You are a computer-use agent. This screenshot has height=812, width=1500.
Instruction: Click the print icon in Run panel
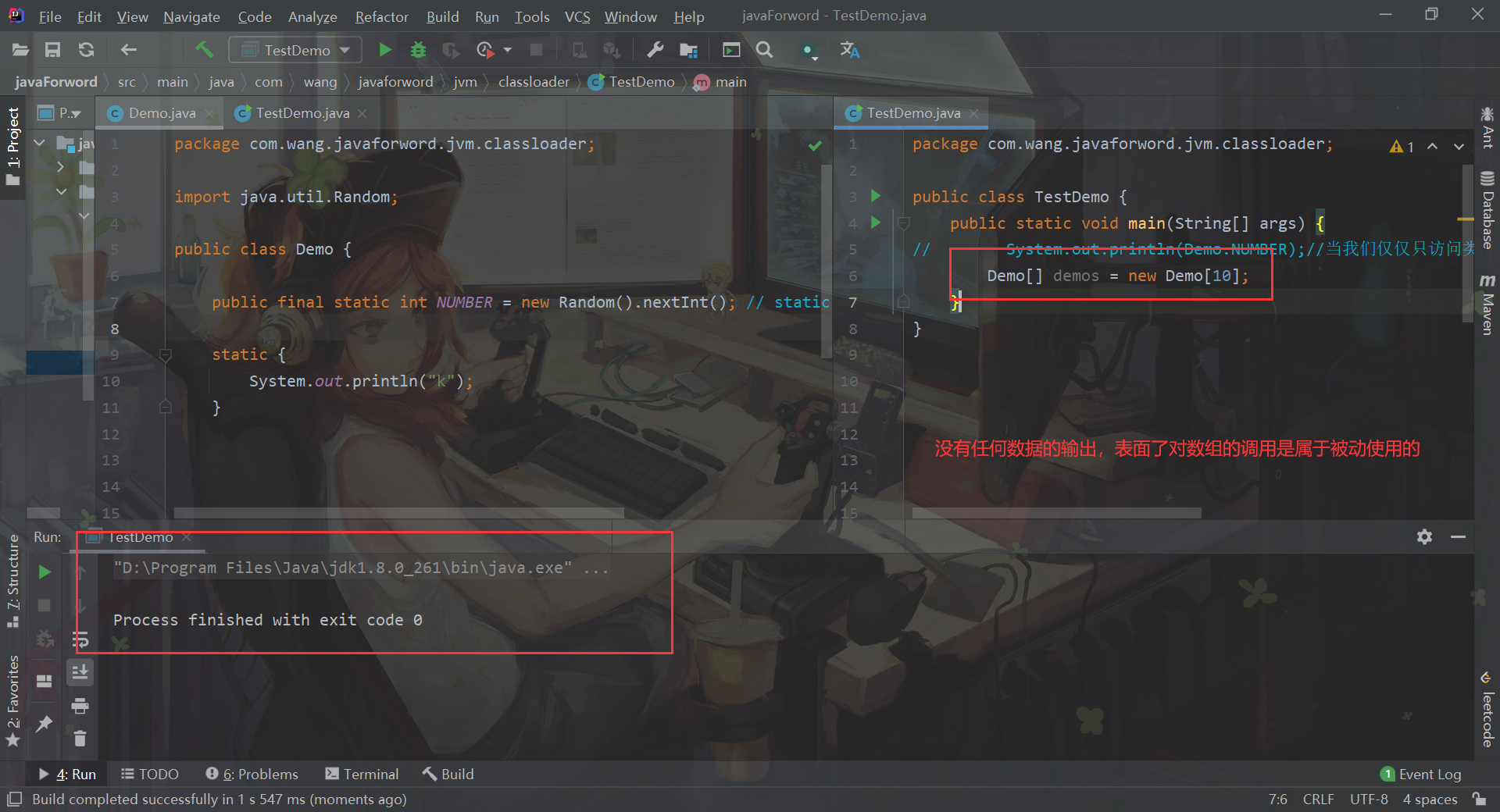click(80, 707)
